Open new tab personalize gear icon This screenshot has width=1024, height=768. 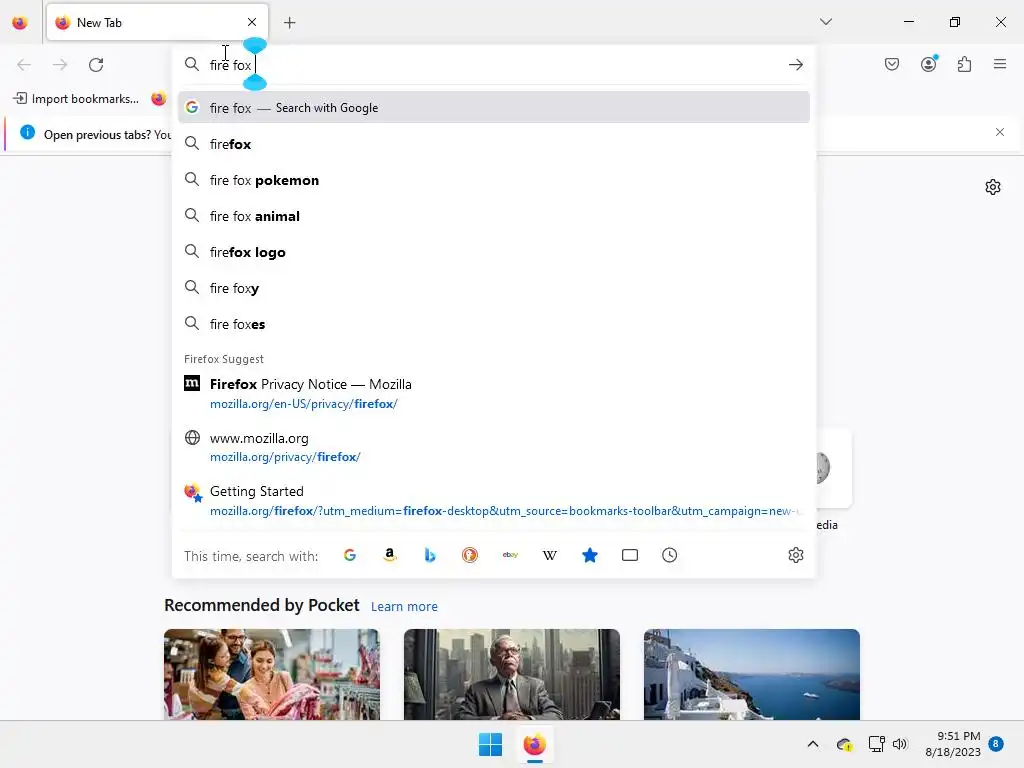pos(993,187)
